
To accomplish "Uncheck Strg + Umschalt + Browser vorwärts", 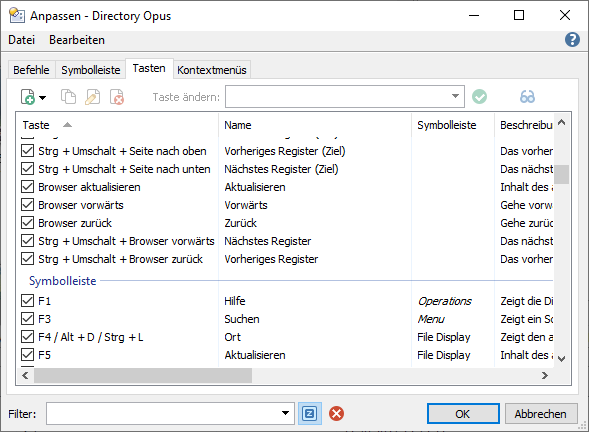I will [x=27, y=241].
